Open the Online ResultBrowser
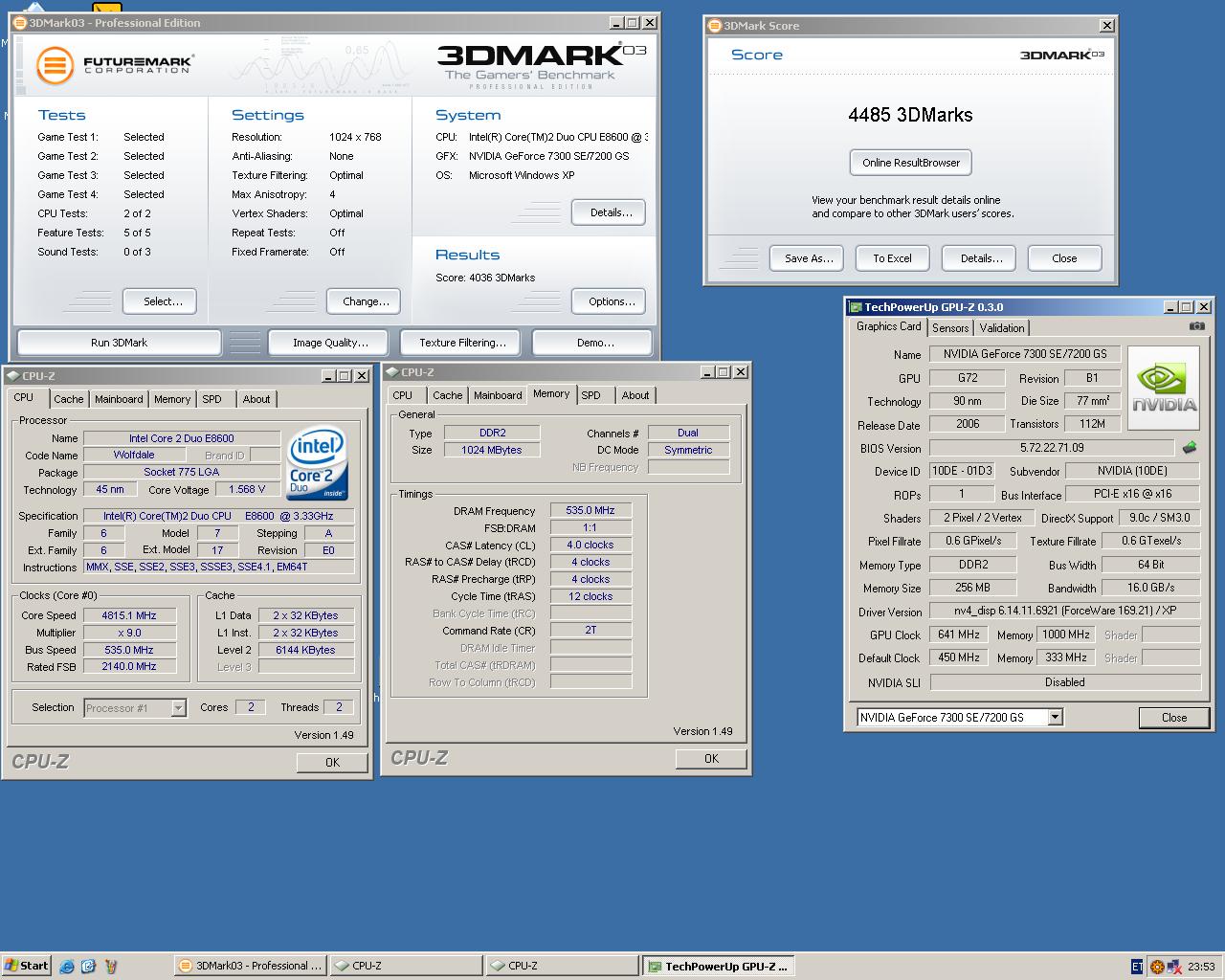Viewport: 1225px width, 980px height. tap(911, 163)
